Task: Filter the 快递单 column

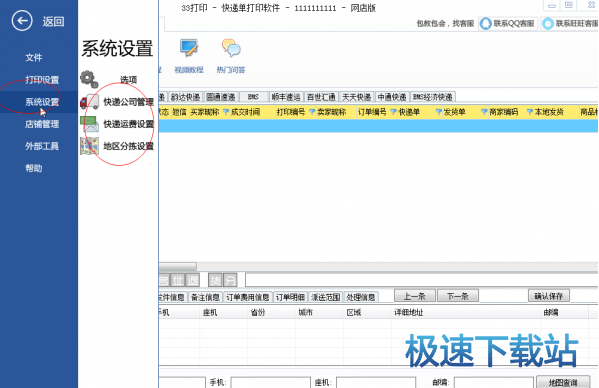Action: click(x=439, y=112)
